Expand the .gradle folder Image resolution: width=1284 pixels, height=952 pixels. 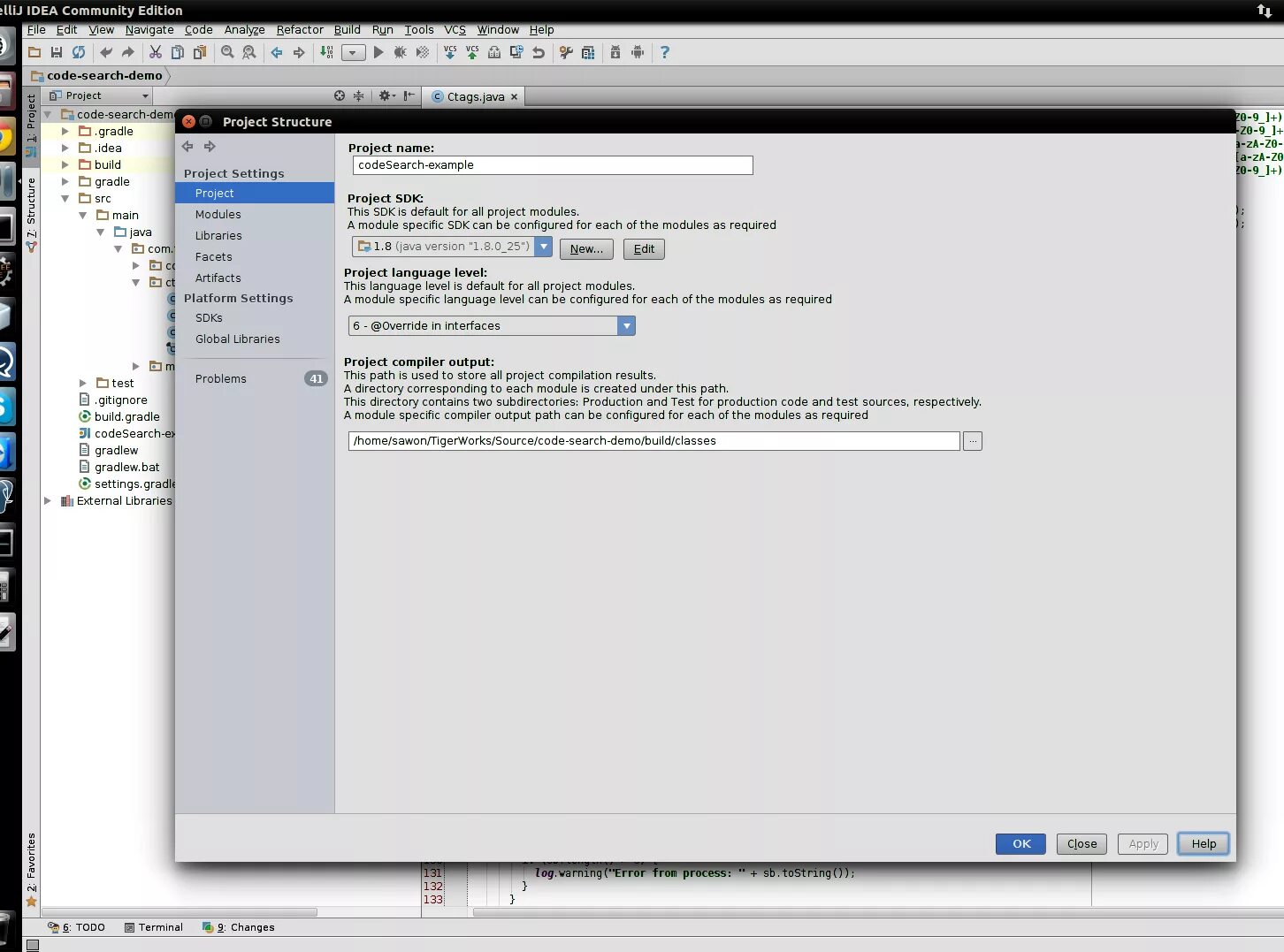pyautogui.click(x=65, y=131)
